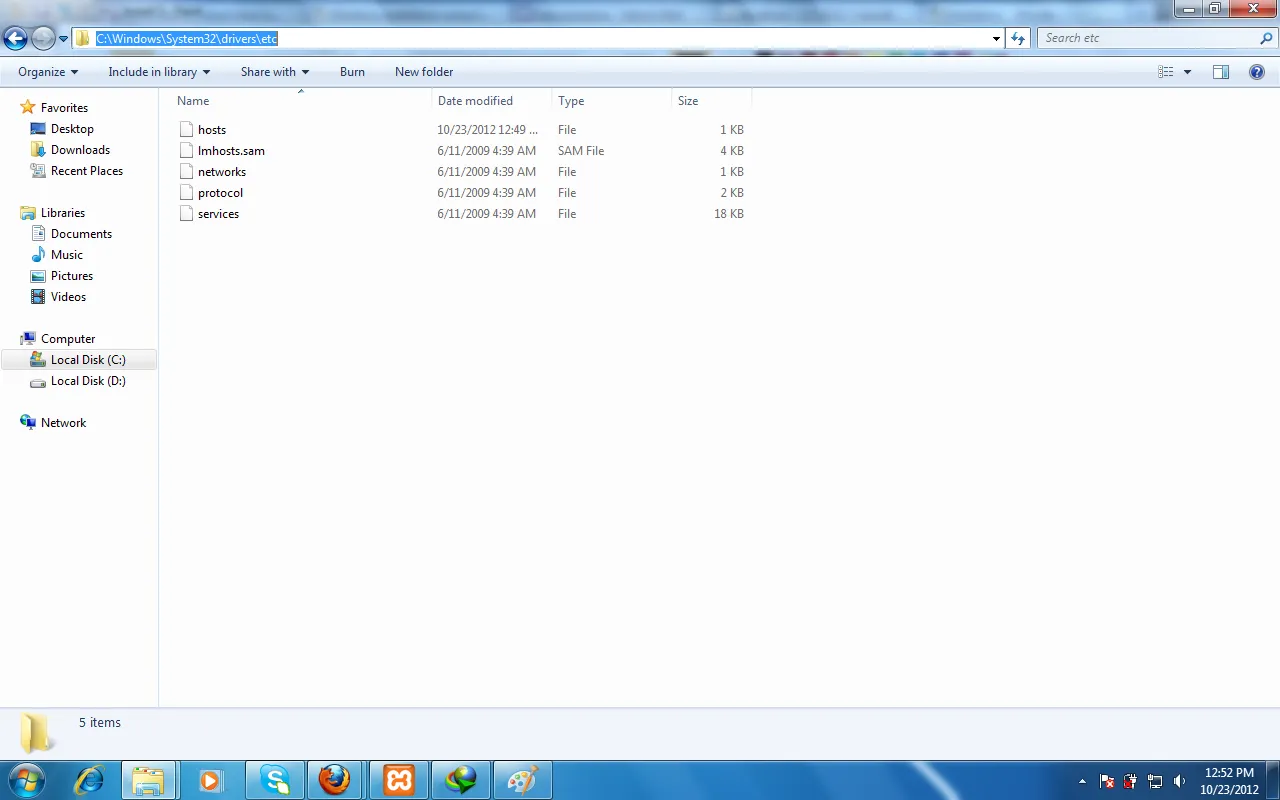Click the hosts file icon
Viewport: 1280px width, 800px height.
[x=186, y=129]
